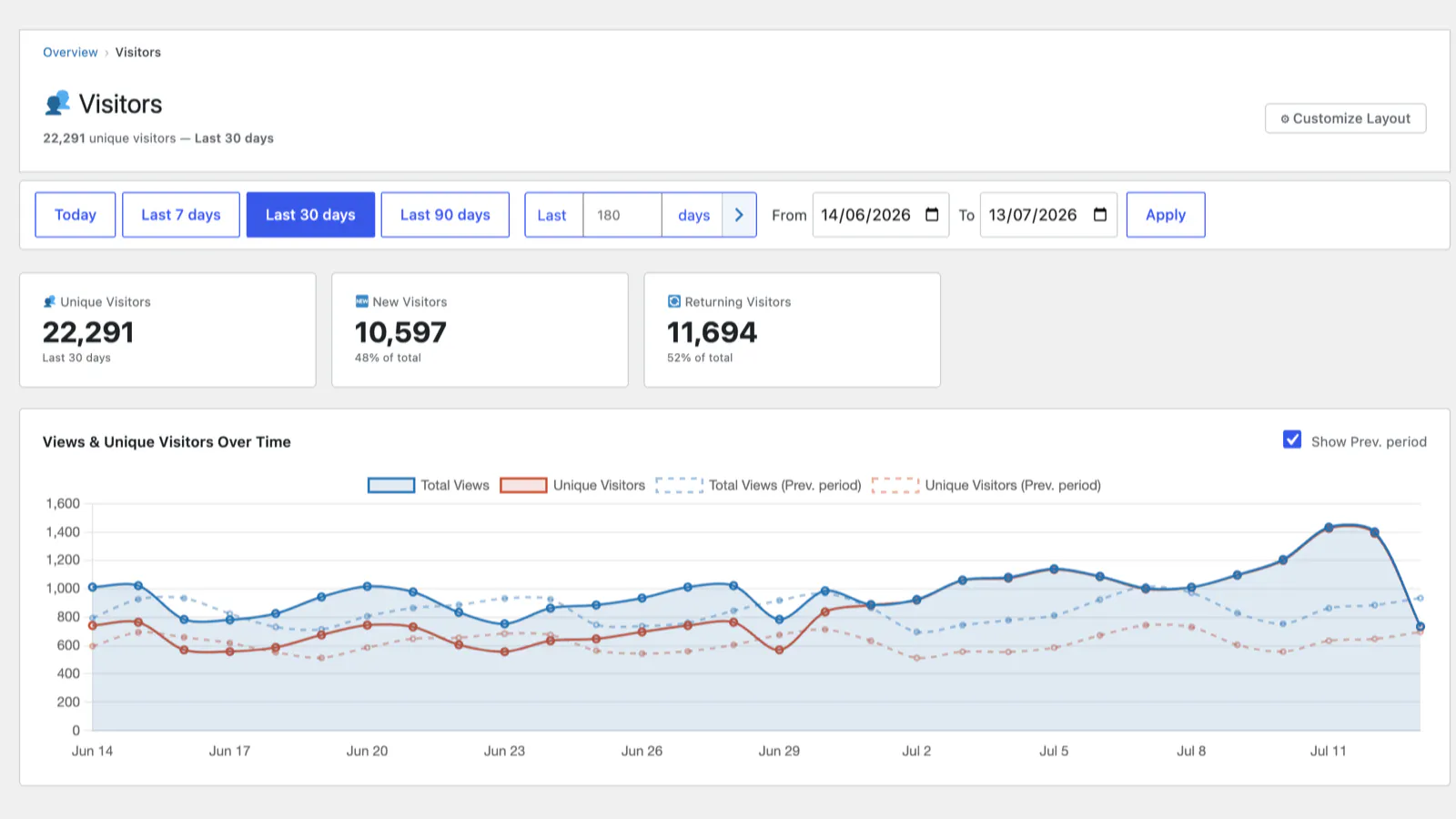Submit custom days with the arrow button

(739, 215)
